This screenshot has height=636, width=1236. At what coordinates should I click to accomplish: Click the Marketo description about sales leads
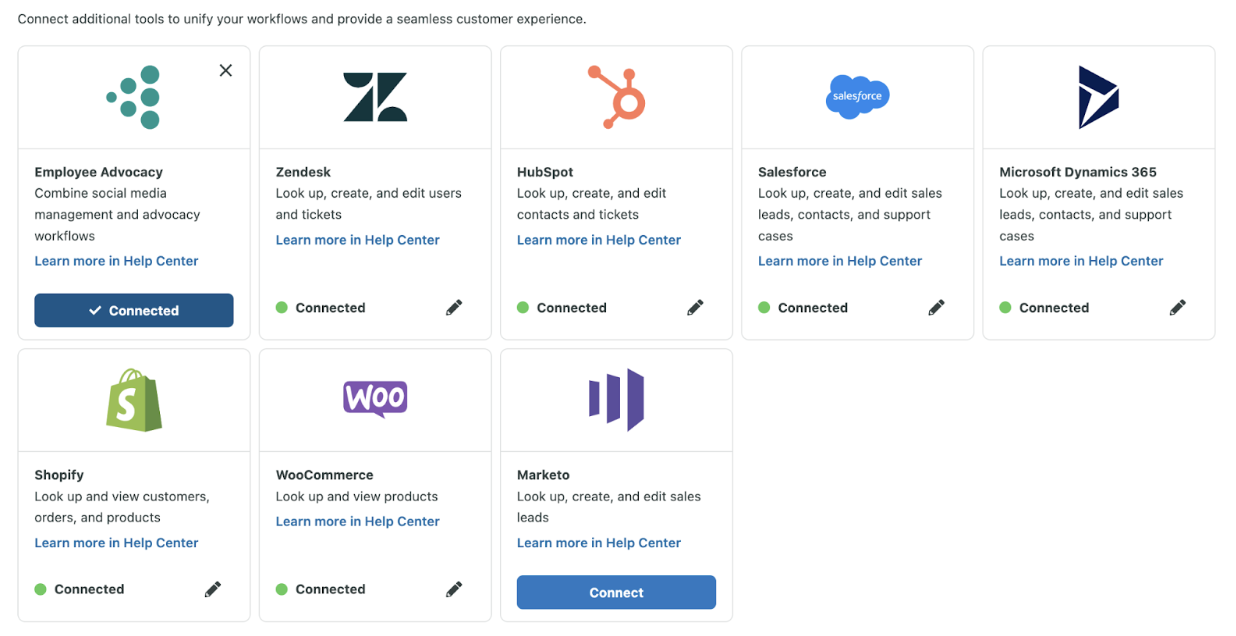click(609, 507)
